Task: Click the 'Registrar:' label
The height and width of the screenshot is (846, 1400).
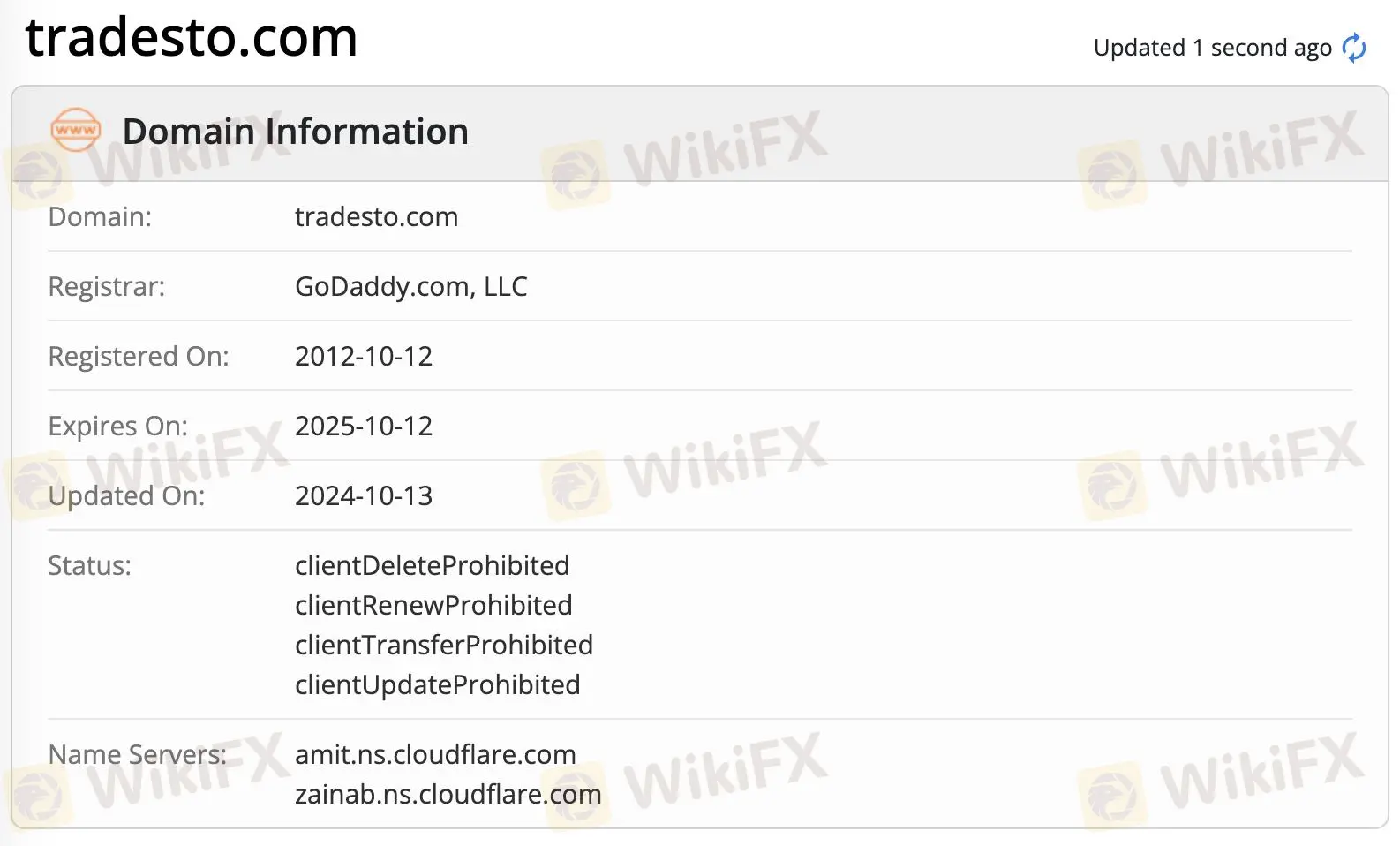Action: coord(106,286)
